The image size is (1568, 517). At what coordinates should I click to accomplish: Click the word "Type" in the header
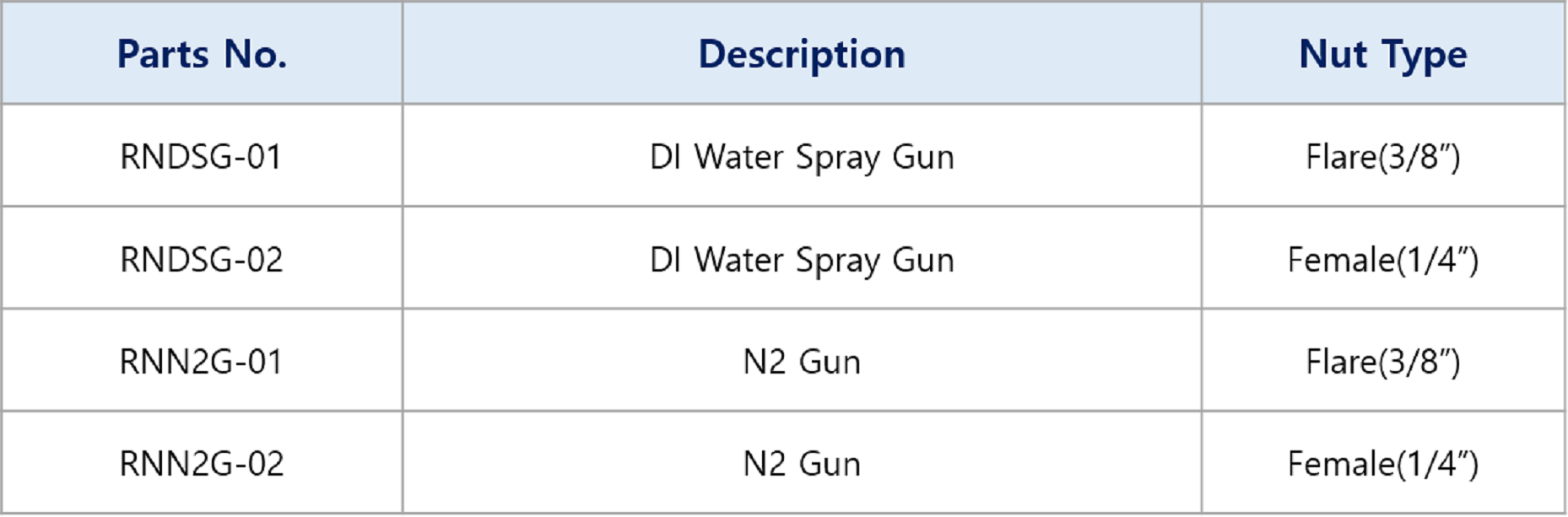pos(1425,55)
